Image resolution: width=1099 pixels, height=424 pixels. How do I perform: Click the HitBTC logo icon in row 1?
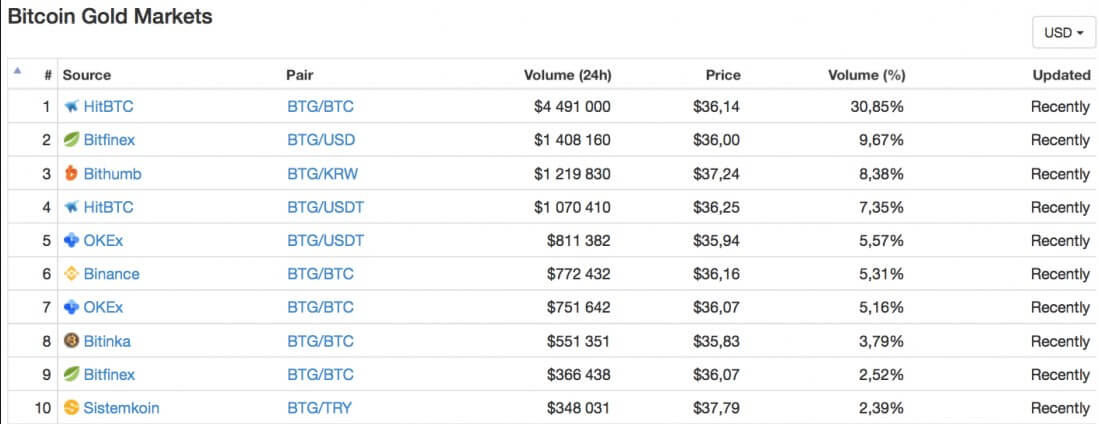pyautogui.click(x=71, y=107)
